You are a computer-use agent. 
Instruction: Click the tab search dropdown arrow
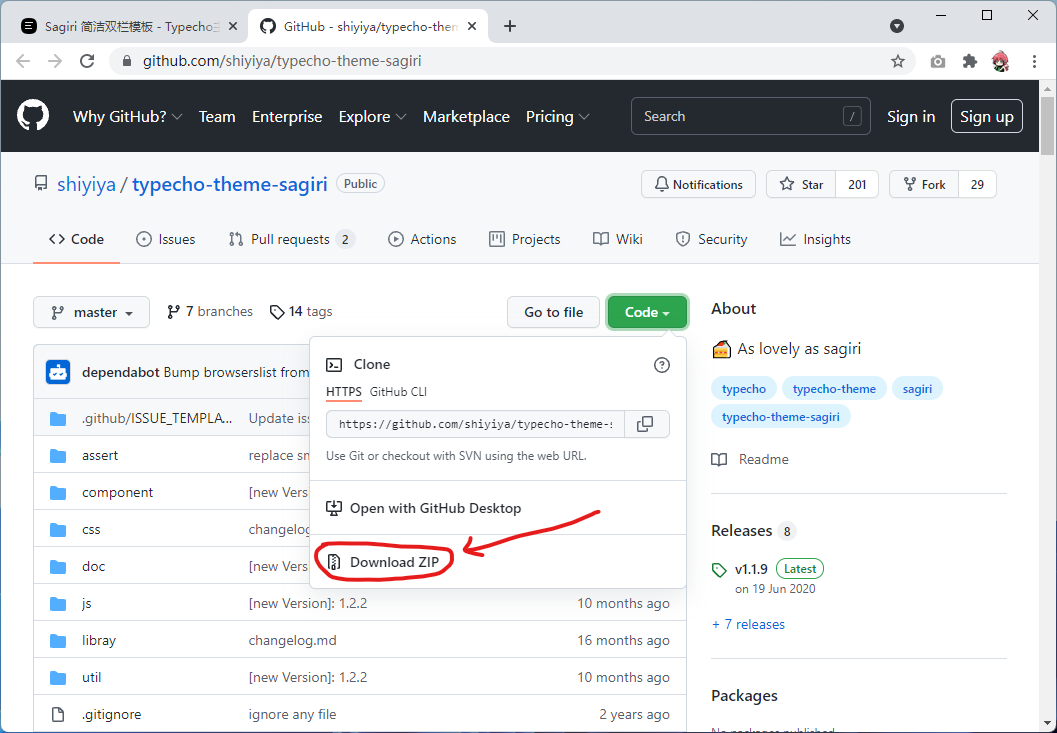click(x=897, y=26)
